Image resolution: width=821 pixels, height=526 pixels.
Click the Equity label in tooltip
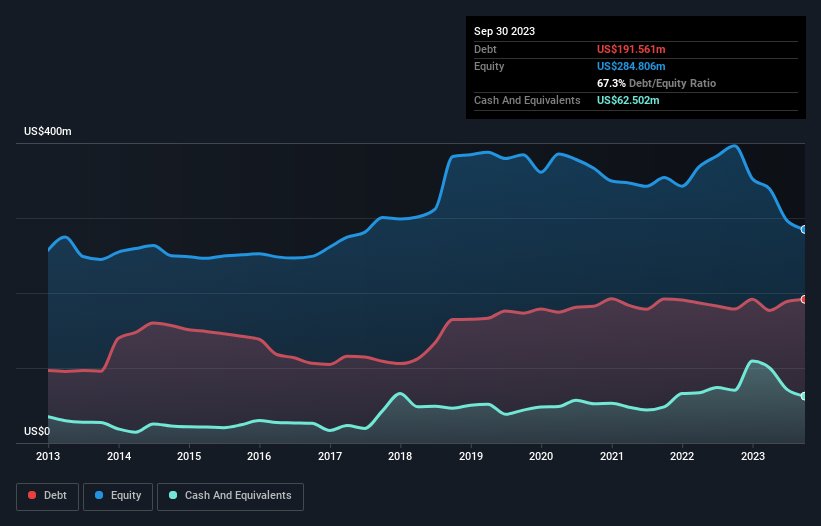click(x=489, y=66)
